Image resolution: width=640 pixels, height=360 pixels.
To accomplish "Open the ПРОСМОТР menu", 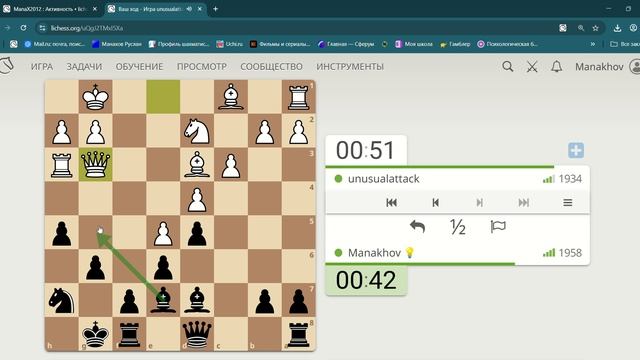I will click(x=202, y=67).
